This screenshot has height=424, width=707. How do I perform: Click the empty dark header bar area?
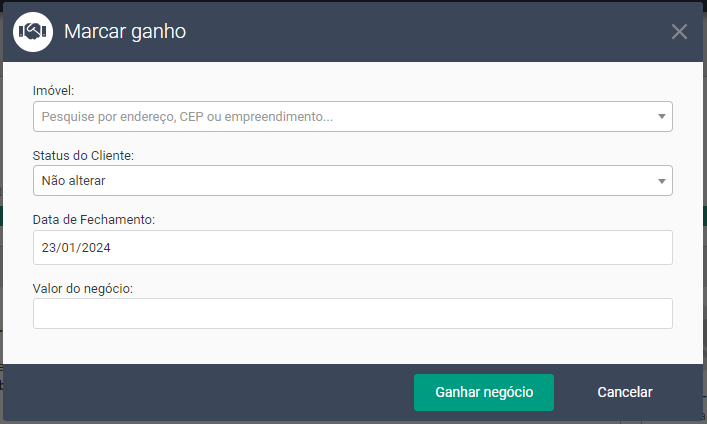pyautogui.click(x=420, y=32)
